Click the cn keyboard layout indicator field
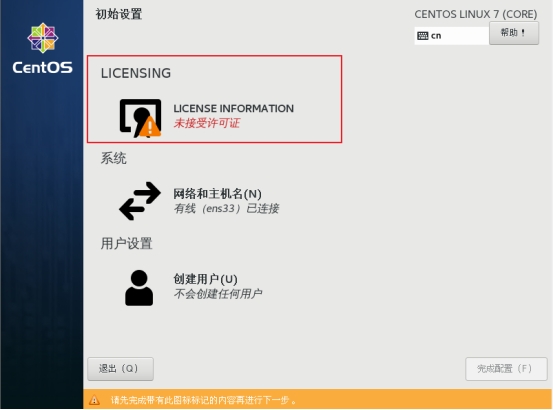Viewport: 554px width, 410px height. [x=452, y=36]
